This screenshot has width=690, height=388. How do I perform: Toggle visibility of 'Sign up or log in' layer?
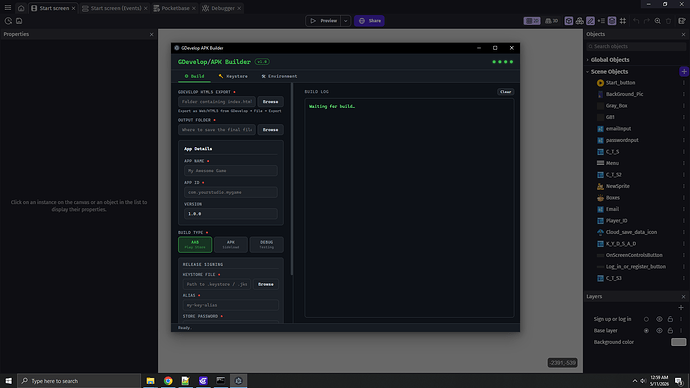659,319
